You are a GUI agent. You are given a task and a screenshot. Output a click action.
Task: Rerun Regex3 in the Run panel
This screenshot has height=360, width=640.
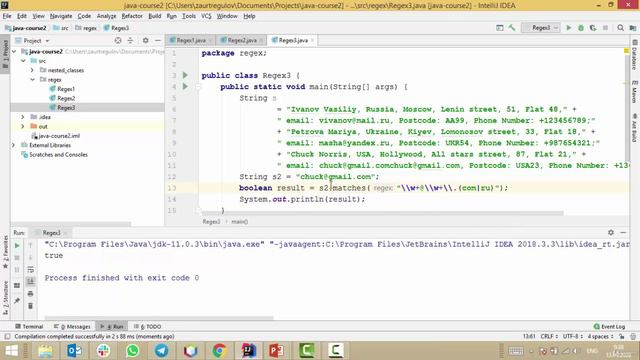(17, 246)
